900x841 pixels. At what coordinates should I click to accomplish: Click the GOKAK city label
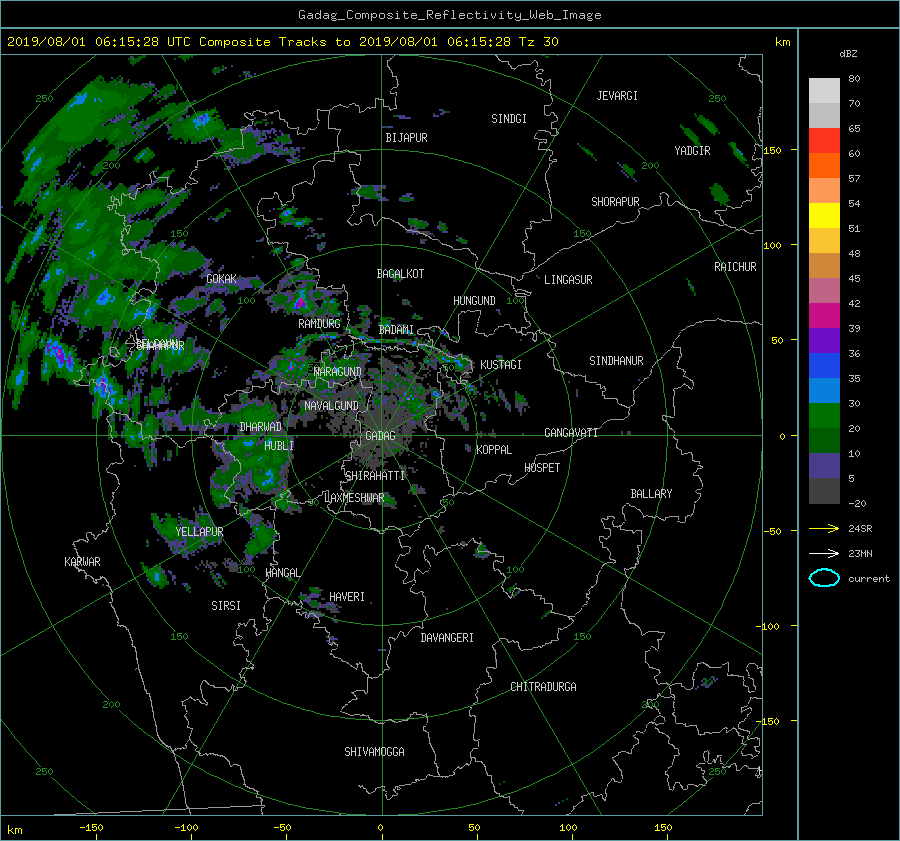[x=221, y=279]
